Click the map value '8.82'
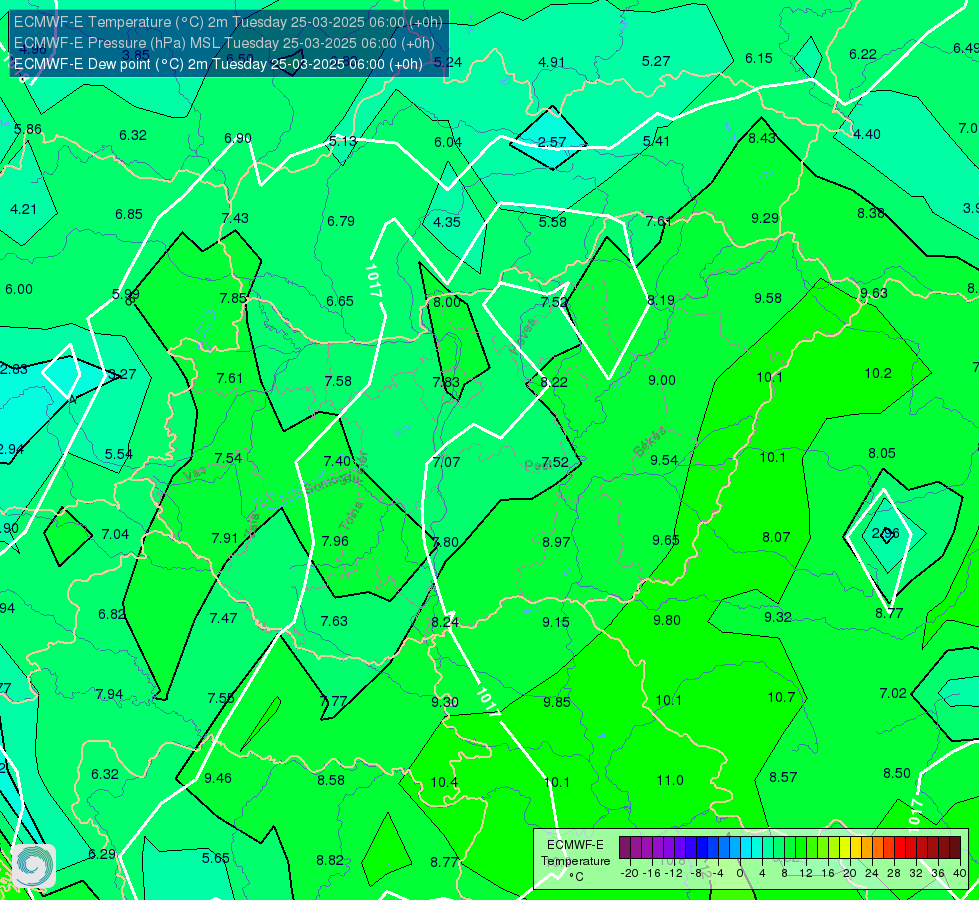Screen dimensions: 979x900 click(330, 860)
